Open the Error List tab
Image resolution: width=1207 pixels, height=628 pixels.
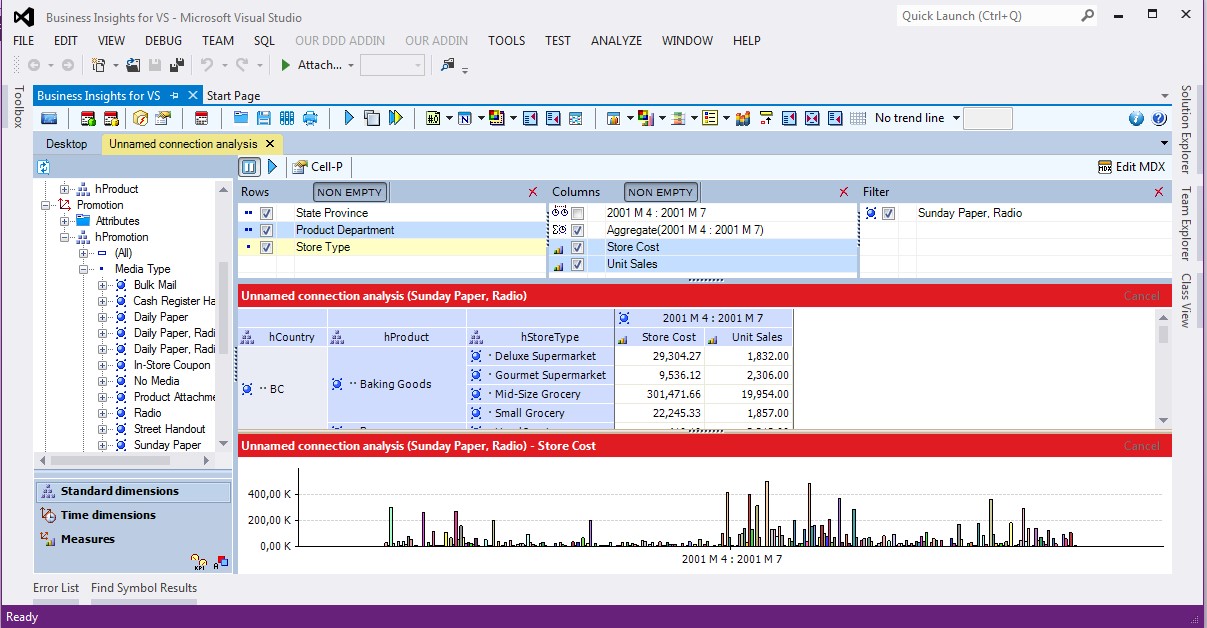click(x=56, y=588)
